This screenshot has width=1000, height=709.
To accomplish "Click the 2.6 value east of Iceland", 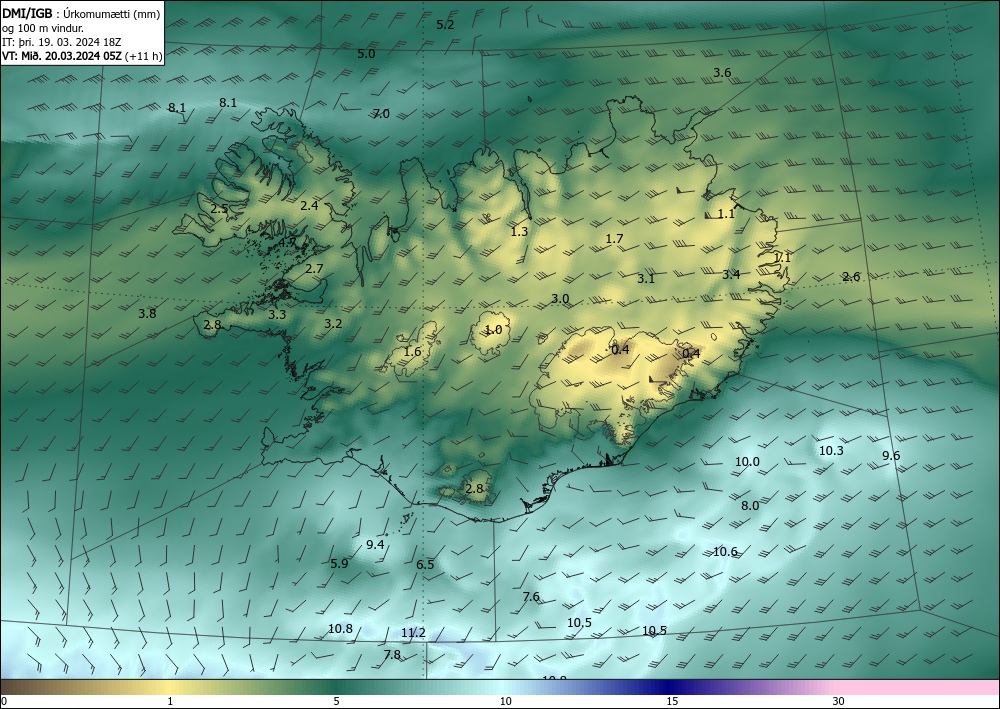I will pyautogui.click(x=851, y=276).
